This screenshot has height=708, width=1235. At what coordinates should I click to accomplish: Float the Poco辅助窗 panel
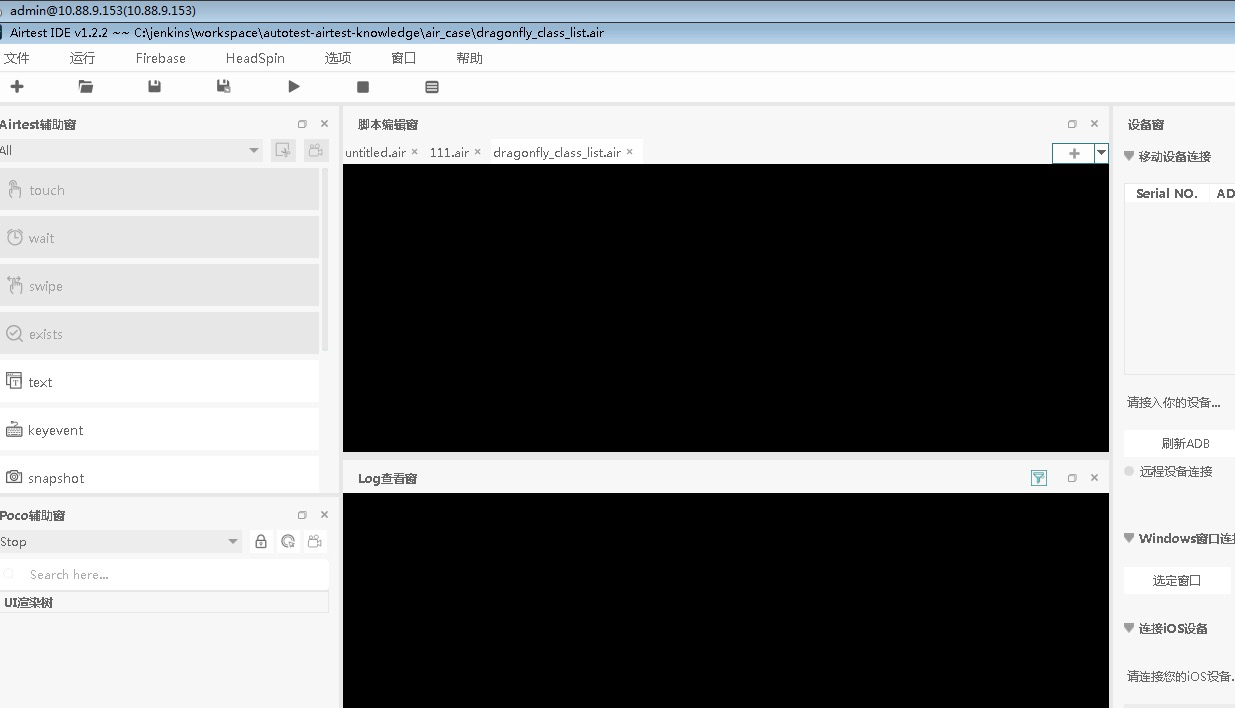click(302, 515)
